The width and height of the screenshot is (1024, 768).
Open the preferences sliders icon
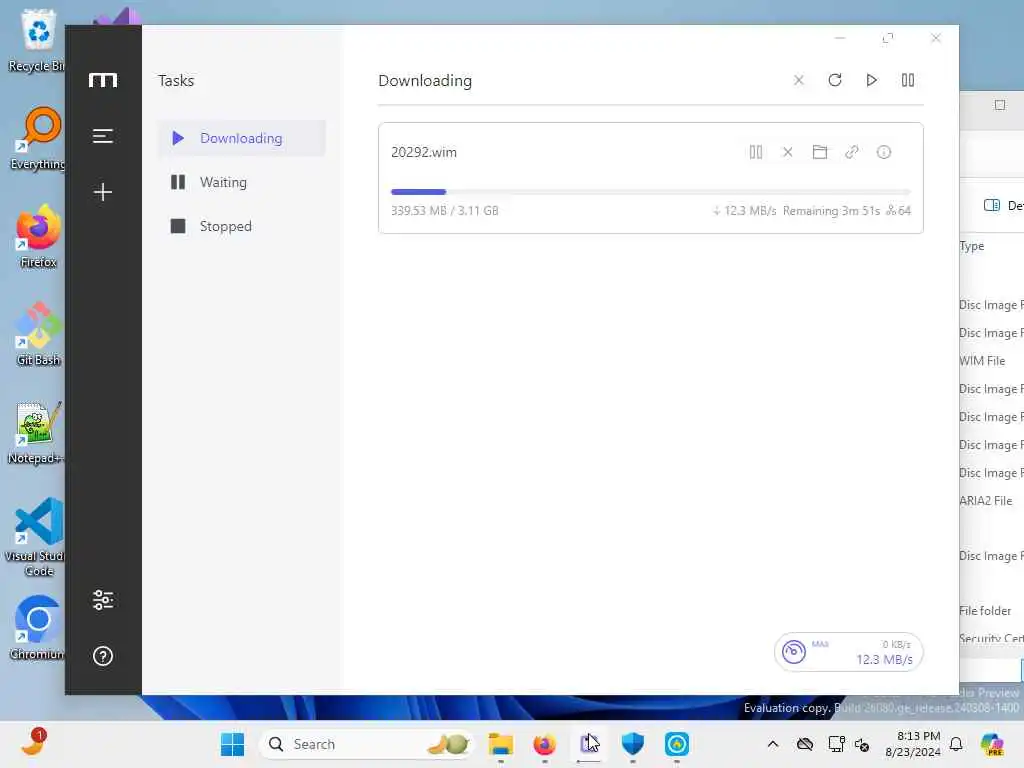point(103,600)
